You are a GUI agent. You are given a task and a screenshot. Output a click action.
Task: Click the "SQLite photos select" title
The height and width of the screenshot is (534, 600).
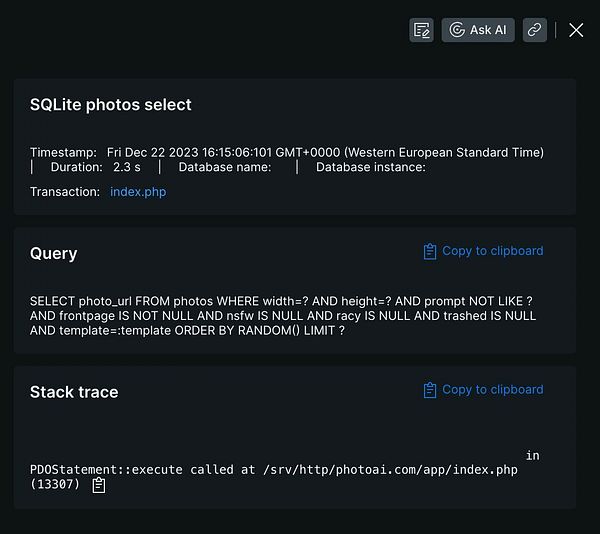111,105
